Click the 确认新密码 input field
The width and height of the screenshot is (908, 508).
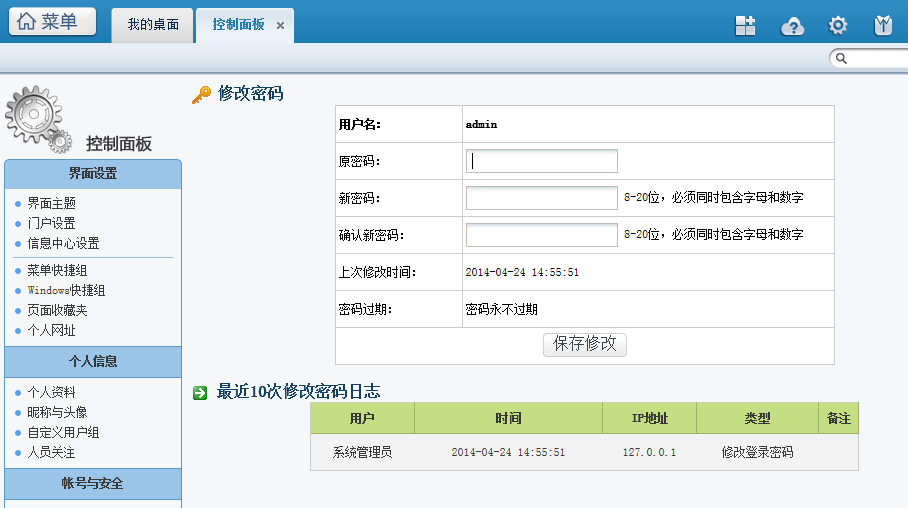(x=542, y=235)
